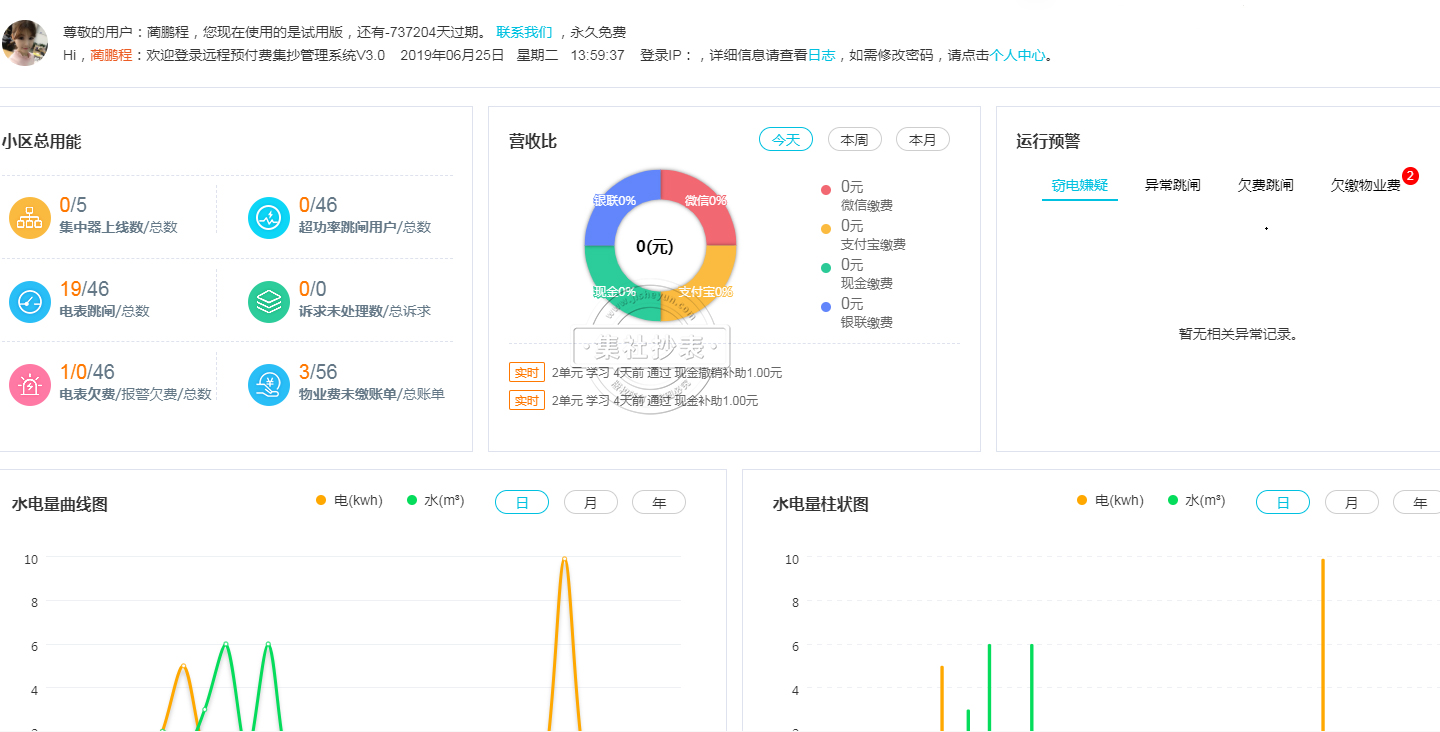The image size is (1440, 732).
Task: Toggle 水(m³) legend in bar chart
Action: pos(1196,501)
